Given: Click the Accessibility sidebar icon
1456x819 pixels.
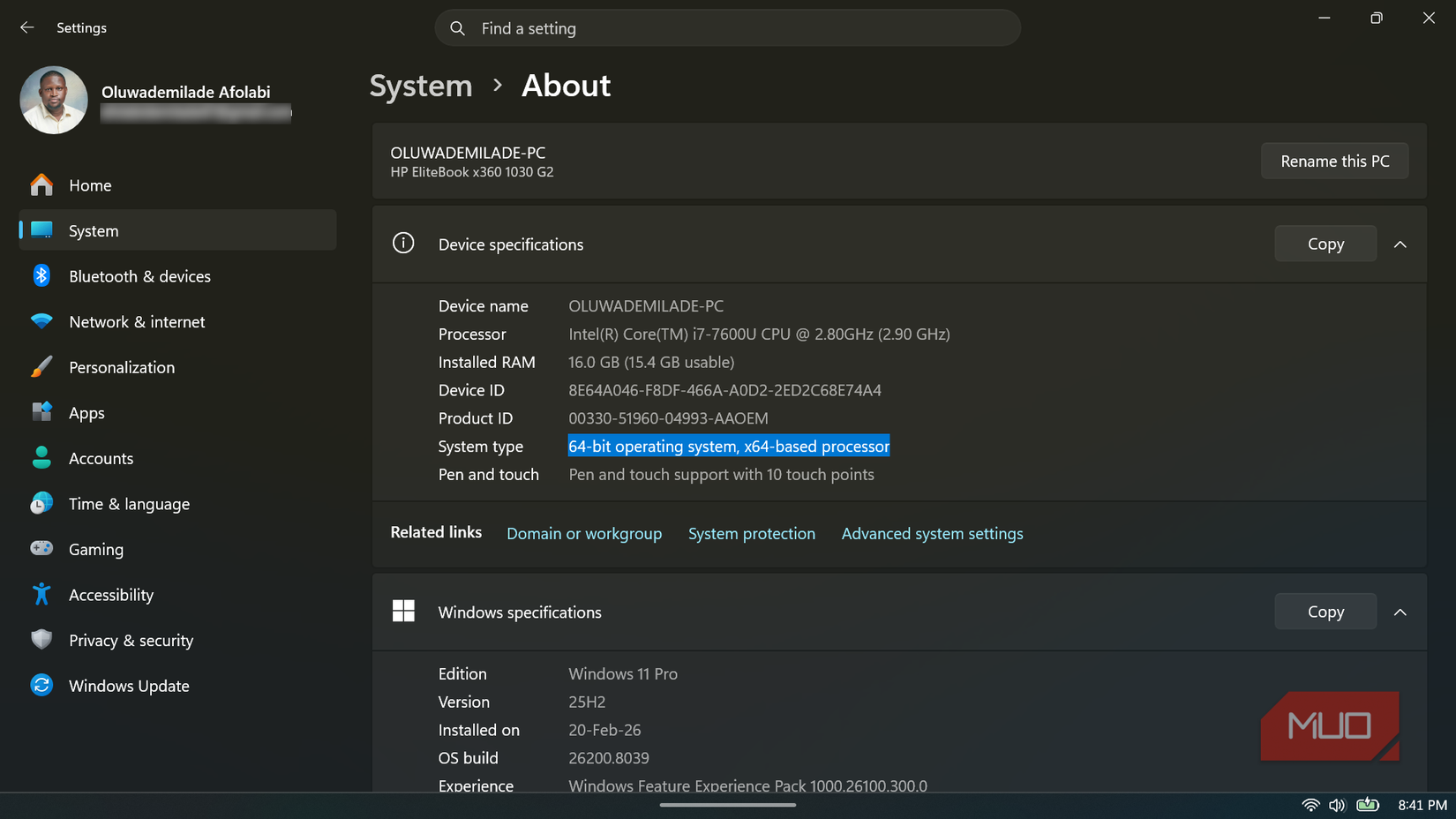Looking at the screenshot, I should [x=41, y=595].
